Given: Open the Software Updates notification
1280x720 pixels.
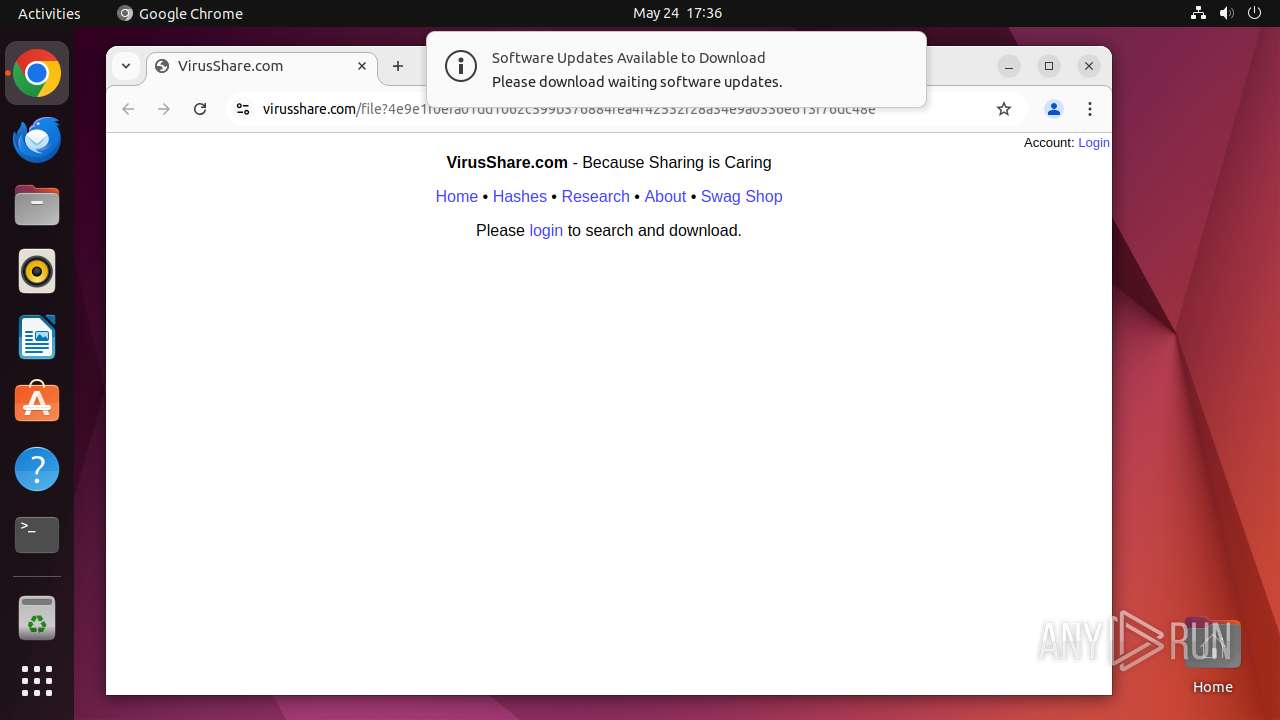Looking at the screenshot, I should pos(676,69).
